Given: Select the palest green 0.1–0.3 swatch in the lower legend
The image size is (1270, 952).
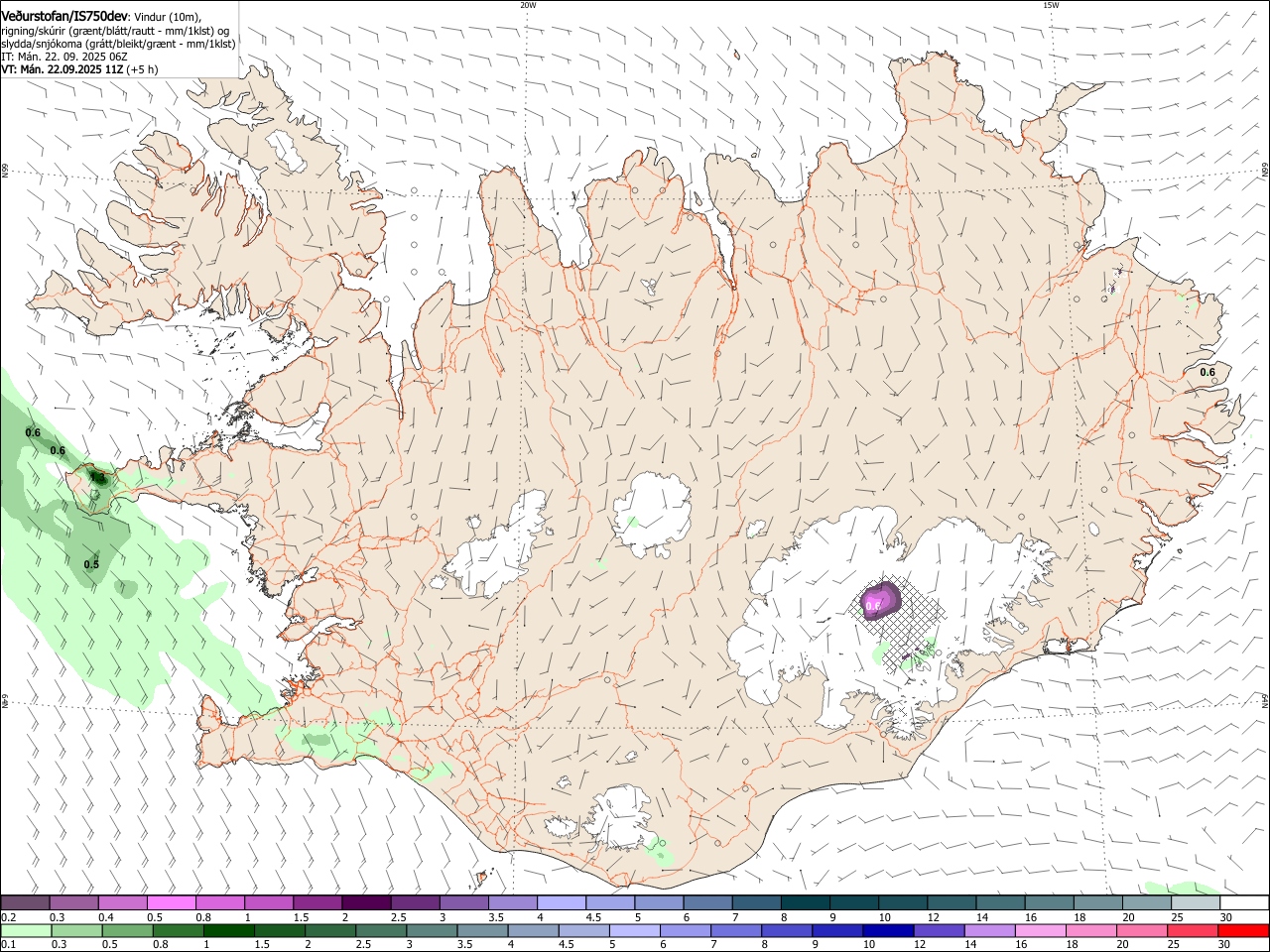Looking at the screenshot, I should 25,930.
